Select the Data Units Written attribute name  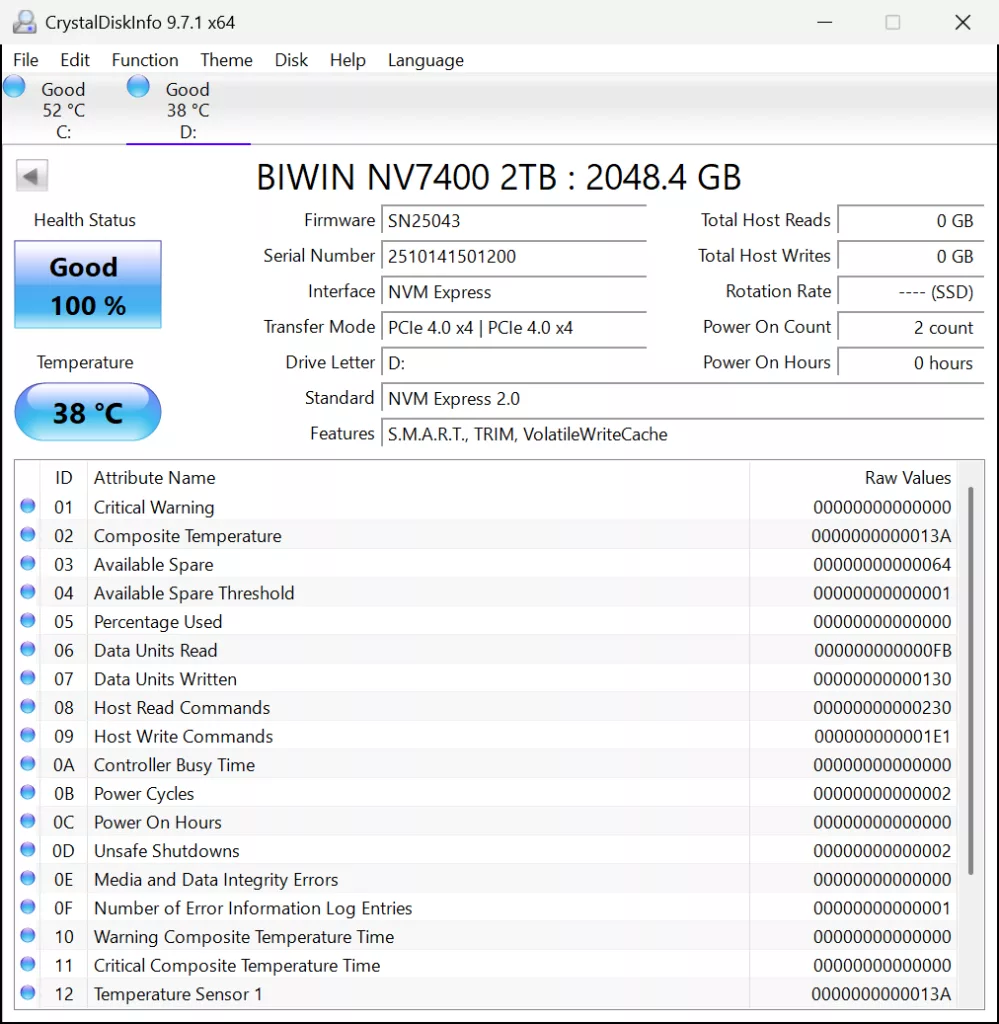pos(165,679)
